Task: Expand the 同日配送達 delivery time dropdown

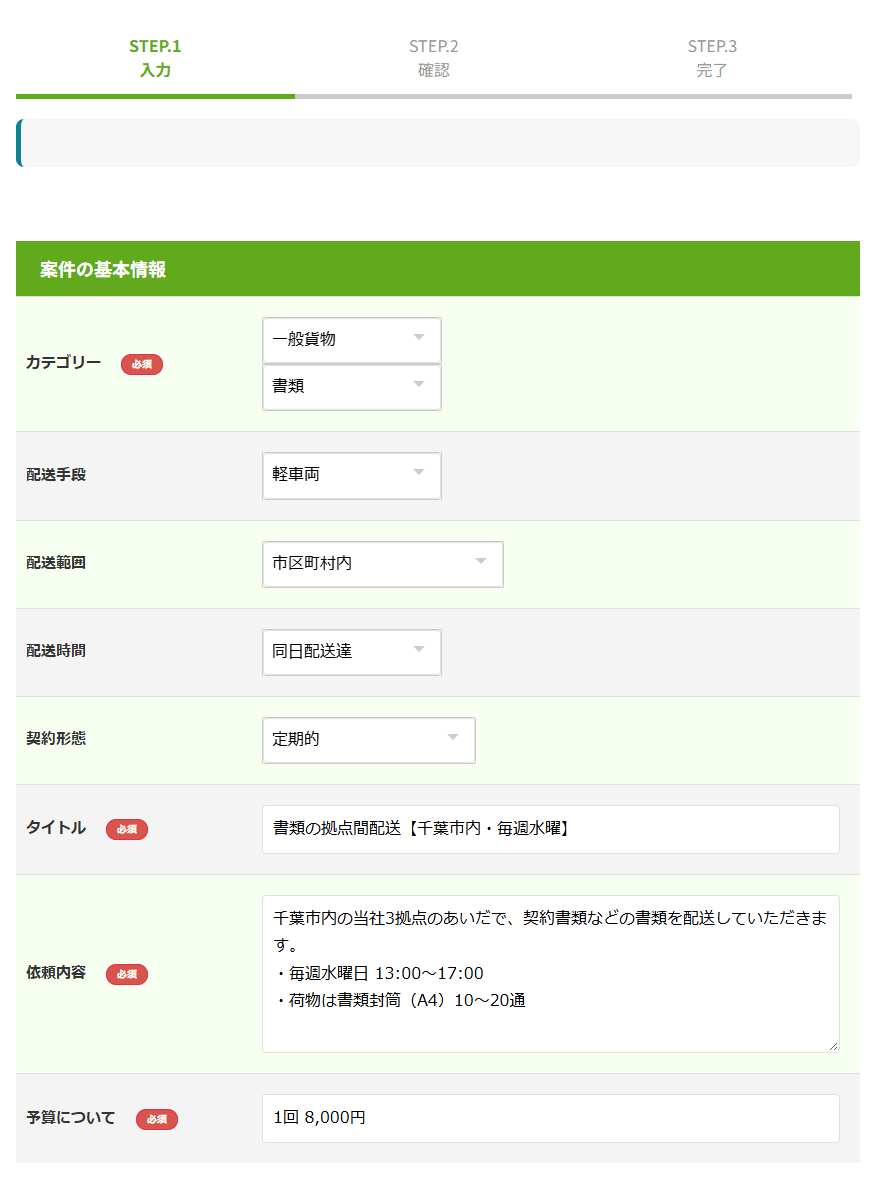Action: (x=351, y=652)
